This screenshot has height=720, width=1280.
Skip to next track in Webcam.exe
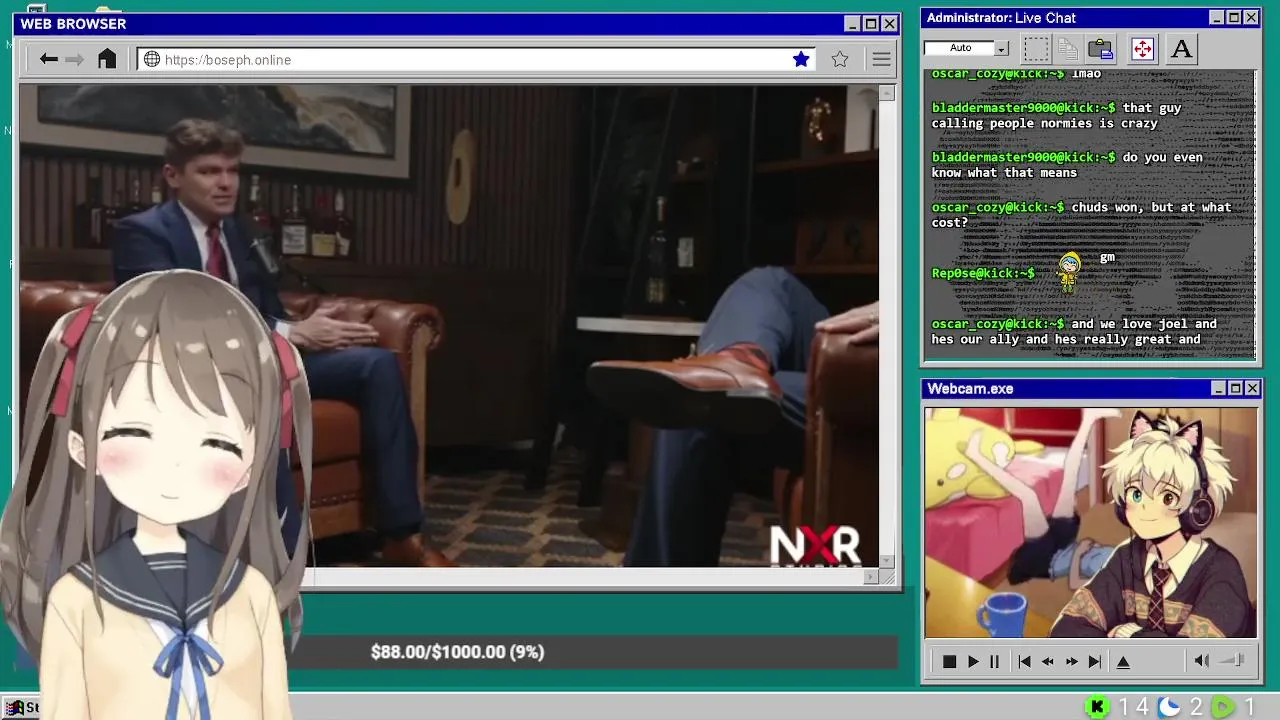[x=1095, y=661]
